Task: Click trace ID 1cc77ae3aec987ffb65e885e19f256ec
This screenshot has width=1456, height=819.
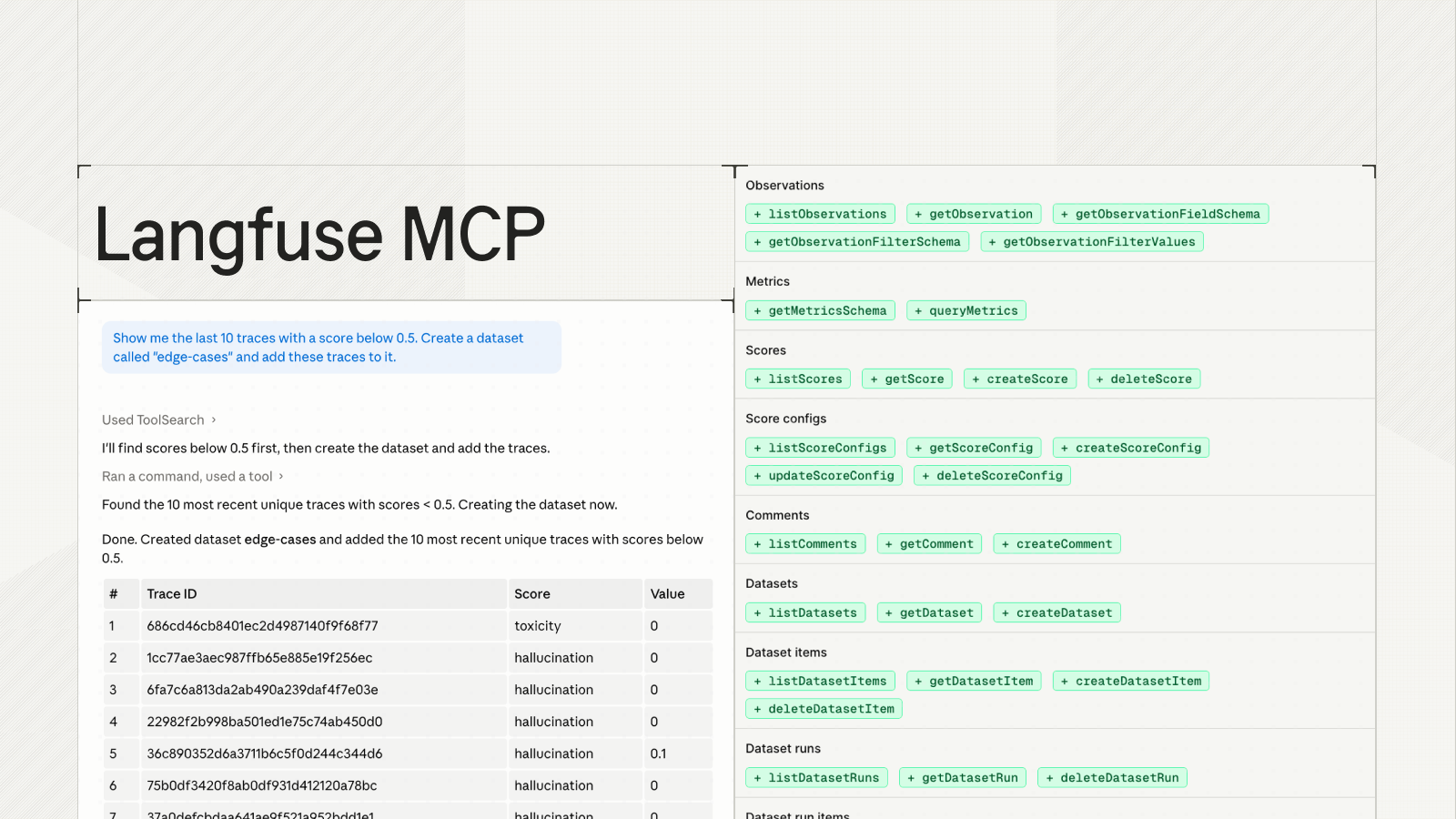Action: (x=259, y=658)
